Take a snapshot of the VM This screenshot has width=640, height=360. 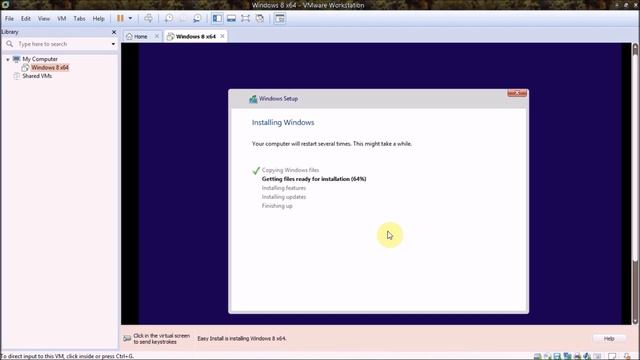(x=169, y=18)
